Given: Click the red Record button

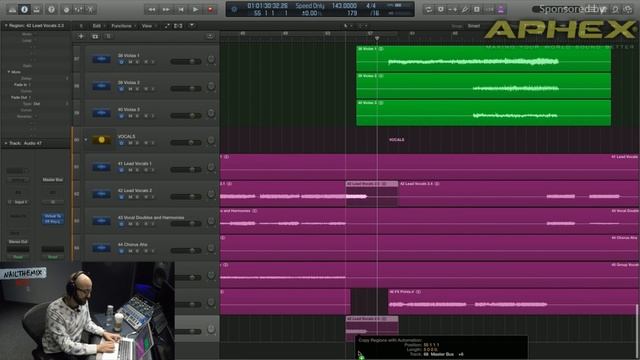Looking at the screenshot, I should [x=211, y=9].
